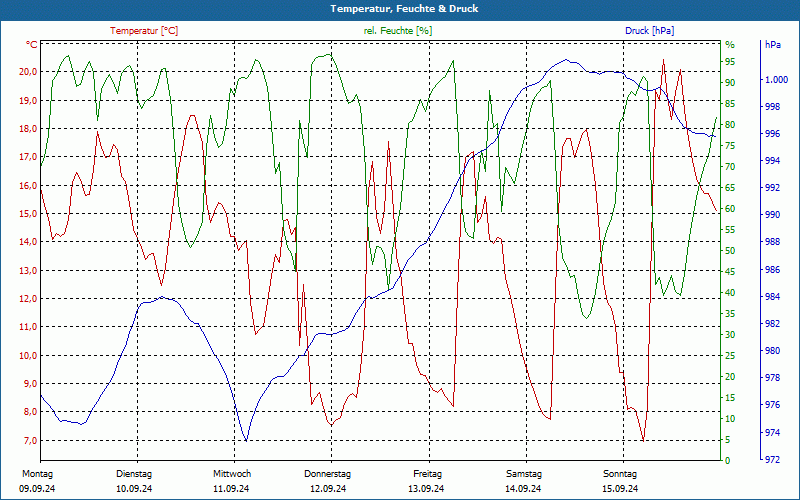Click the '30' humidity axis value
The width and height of the screenshot is (800, 500).
730,335
